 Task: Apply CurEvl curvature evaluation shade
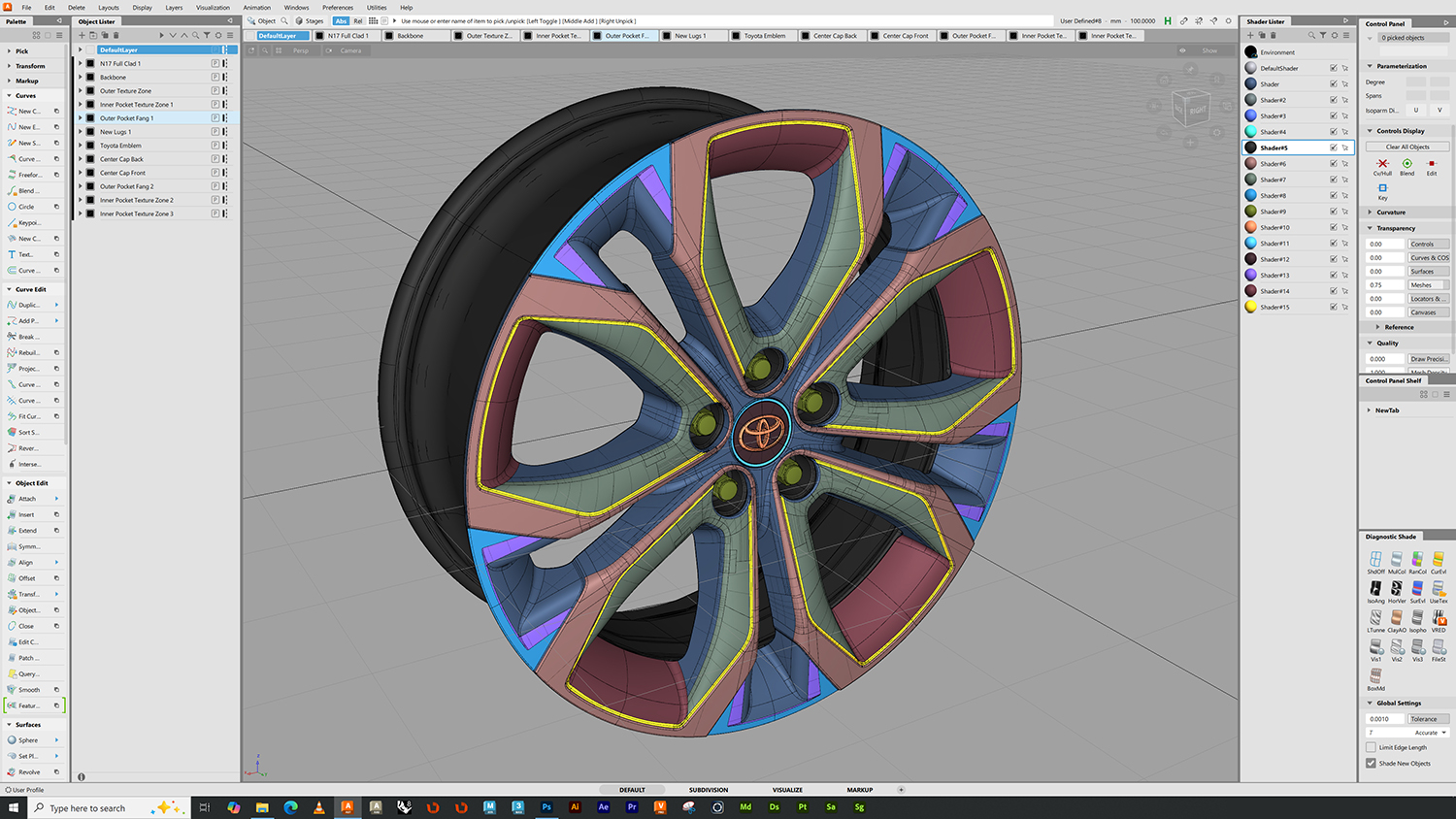[x=1439, y=562]
